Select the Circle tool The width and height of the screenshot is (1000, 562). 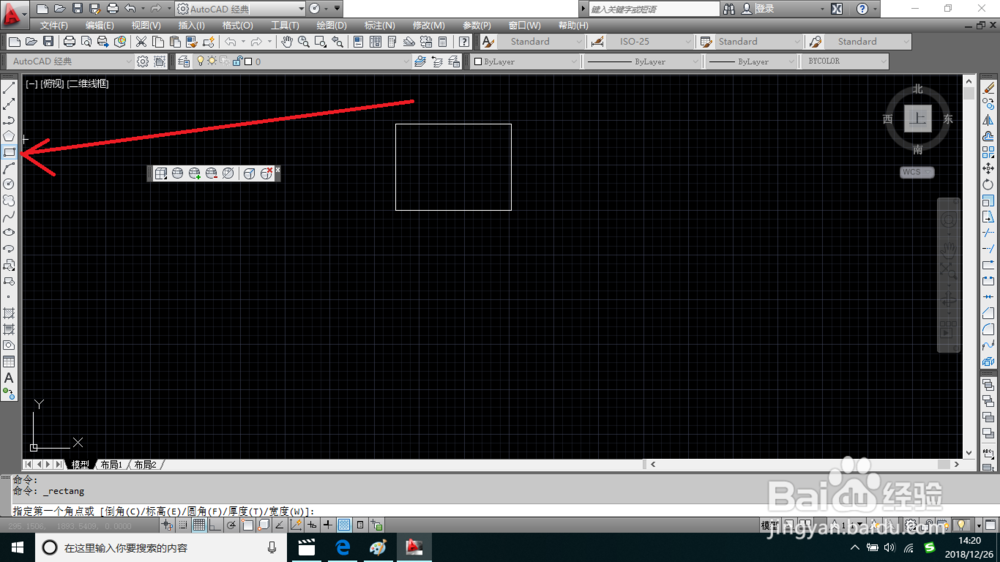pyautogui.click(x=9, y=184)
